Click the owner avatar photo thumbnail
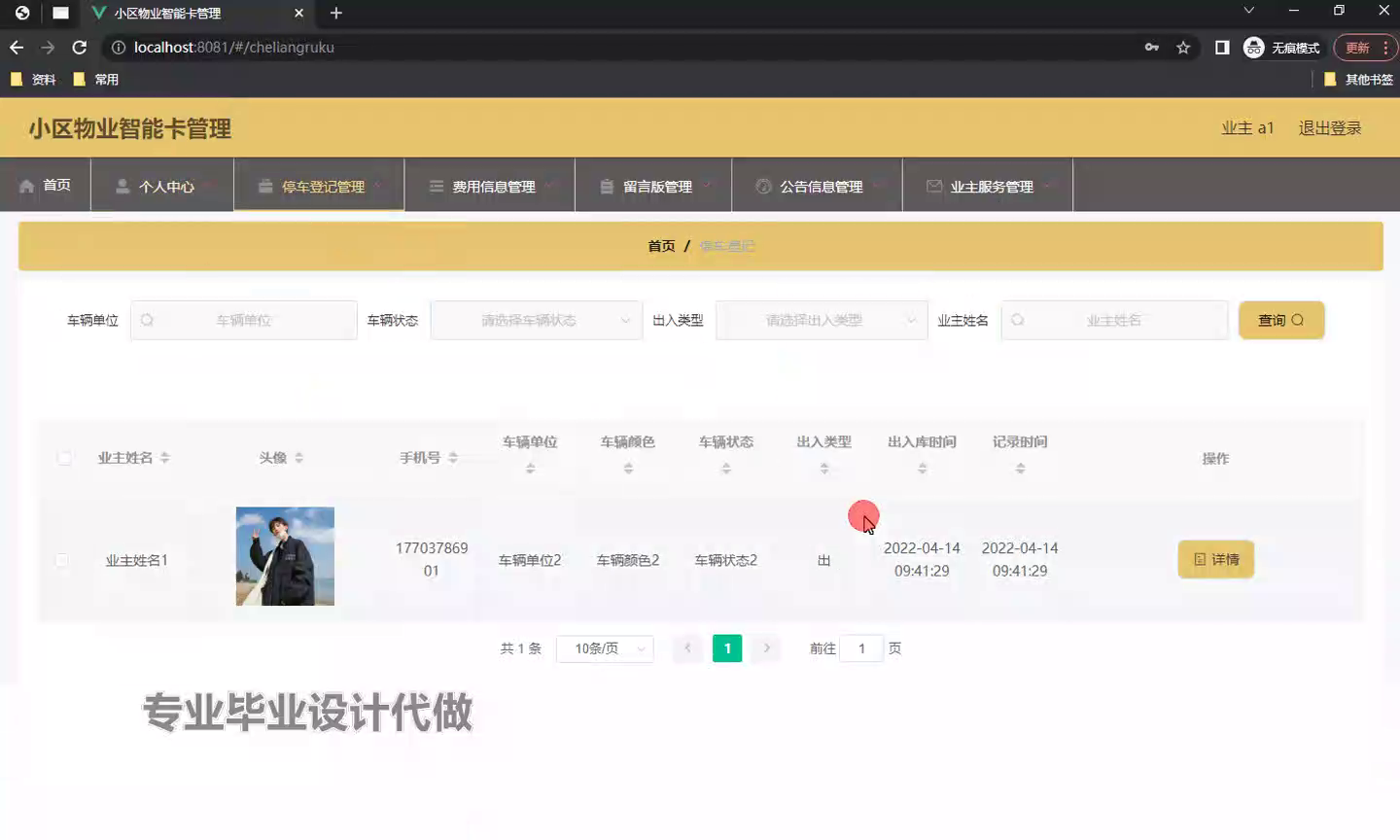Screen dimensions: 1400x840 pyautogui.click(x=285, y=556)
